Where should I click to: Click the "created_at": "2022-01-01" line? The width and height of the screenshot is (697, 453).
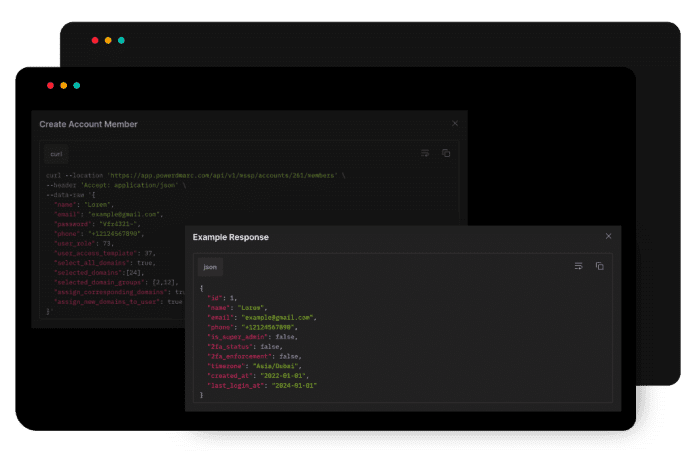(258, 376)
